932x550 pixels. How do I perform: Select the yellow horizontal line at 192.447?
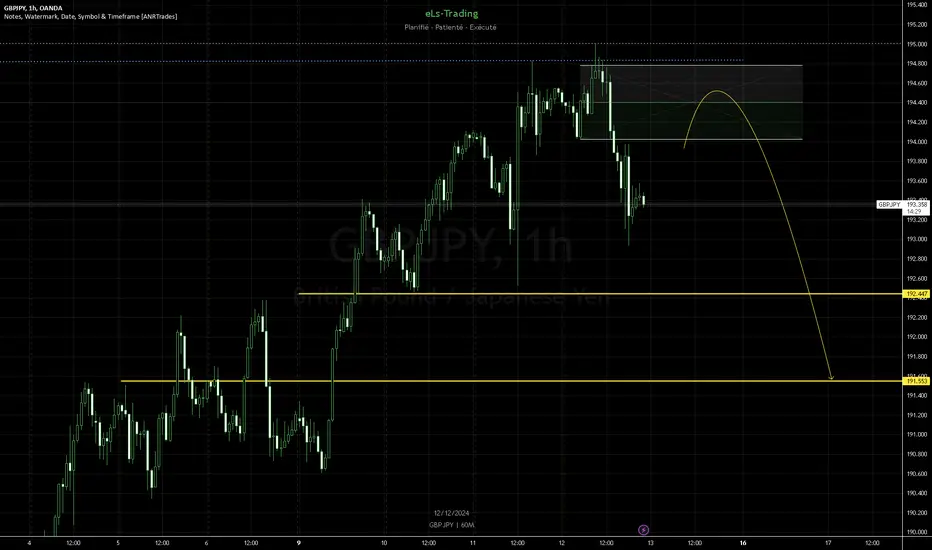tap(600, 294)
